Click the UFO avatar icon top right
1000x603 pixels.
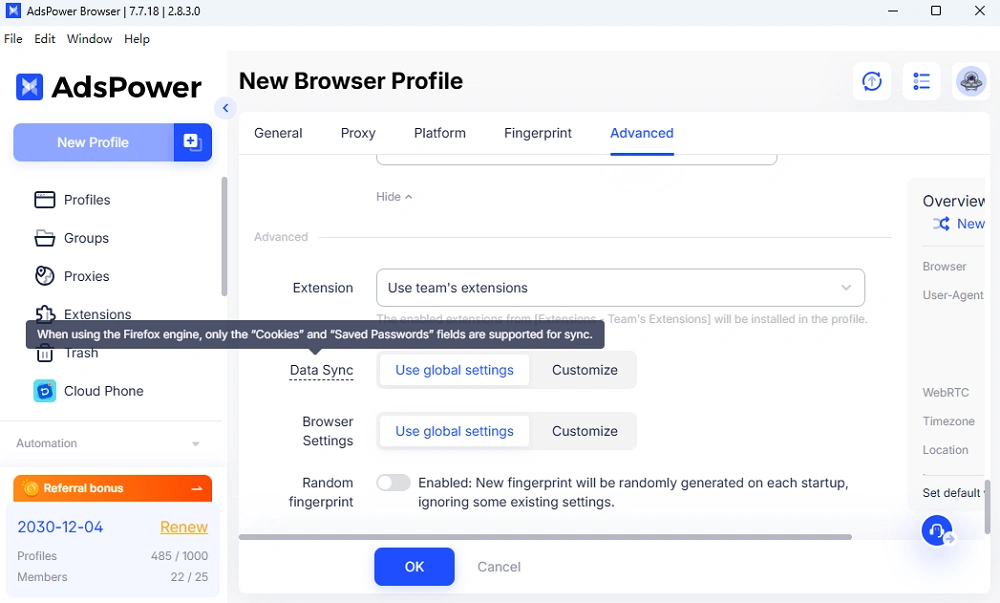coord(970,81)
